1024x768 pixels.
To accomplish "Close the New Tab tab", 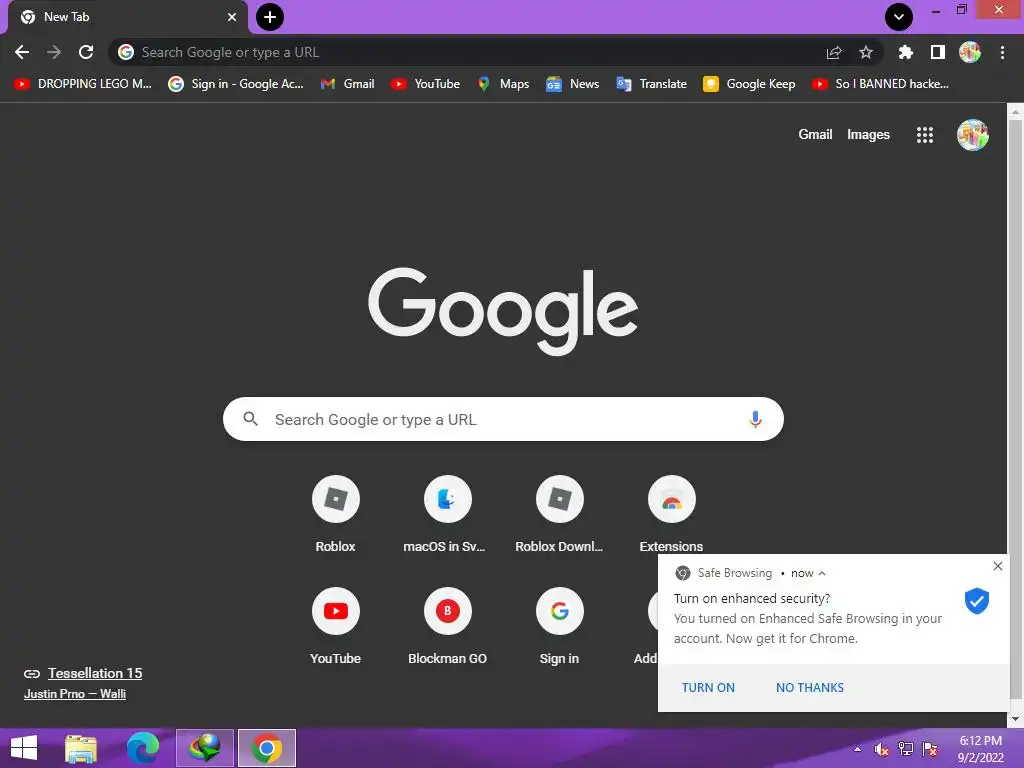I will (x=232, y=17).
